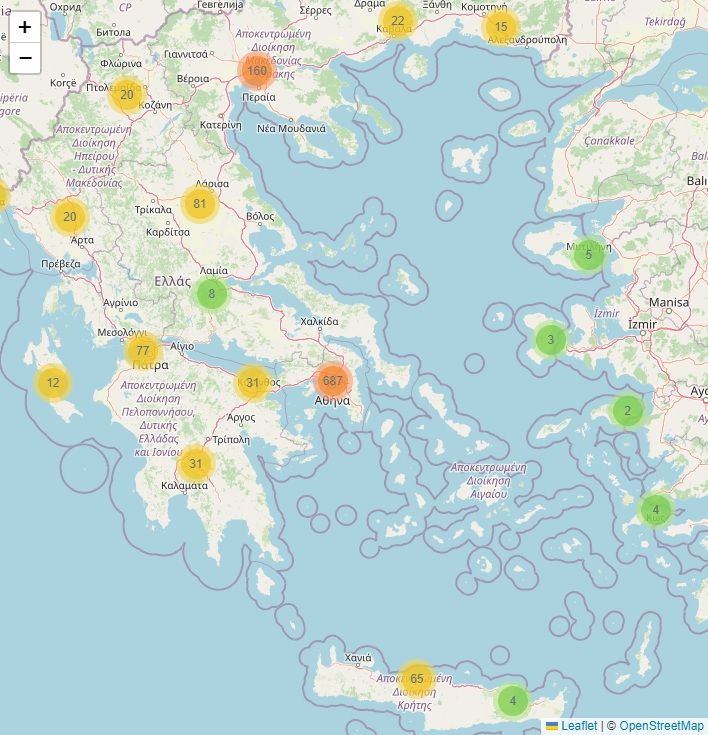Screen dimensions: 708x735
Task: Expand the 65 cluster on Crete
Action: pyautogui.click(x=416, y=678)
